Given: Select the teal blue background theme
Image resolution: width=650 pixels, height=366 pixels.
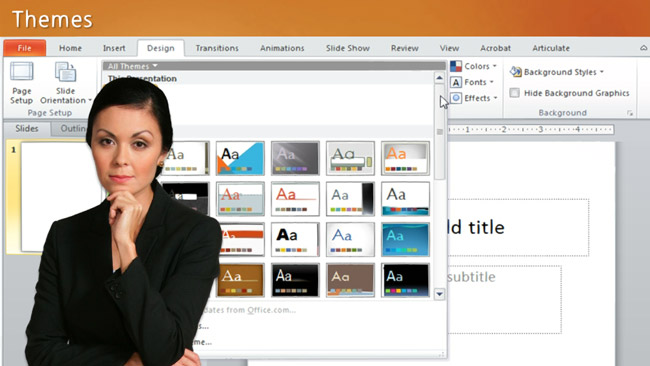Looking at the screenshot, I should click(x=405, y=240).
